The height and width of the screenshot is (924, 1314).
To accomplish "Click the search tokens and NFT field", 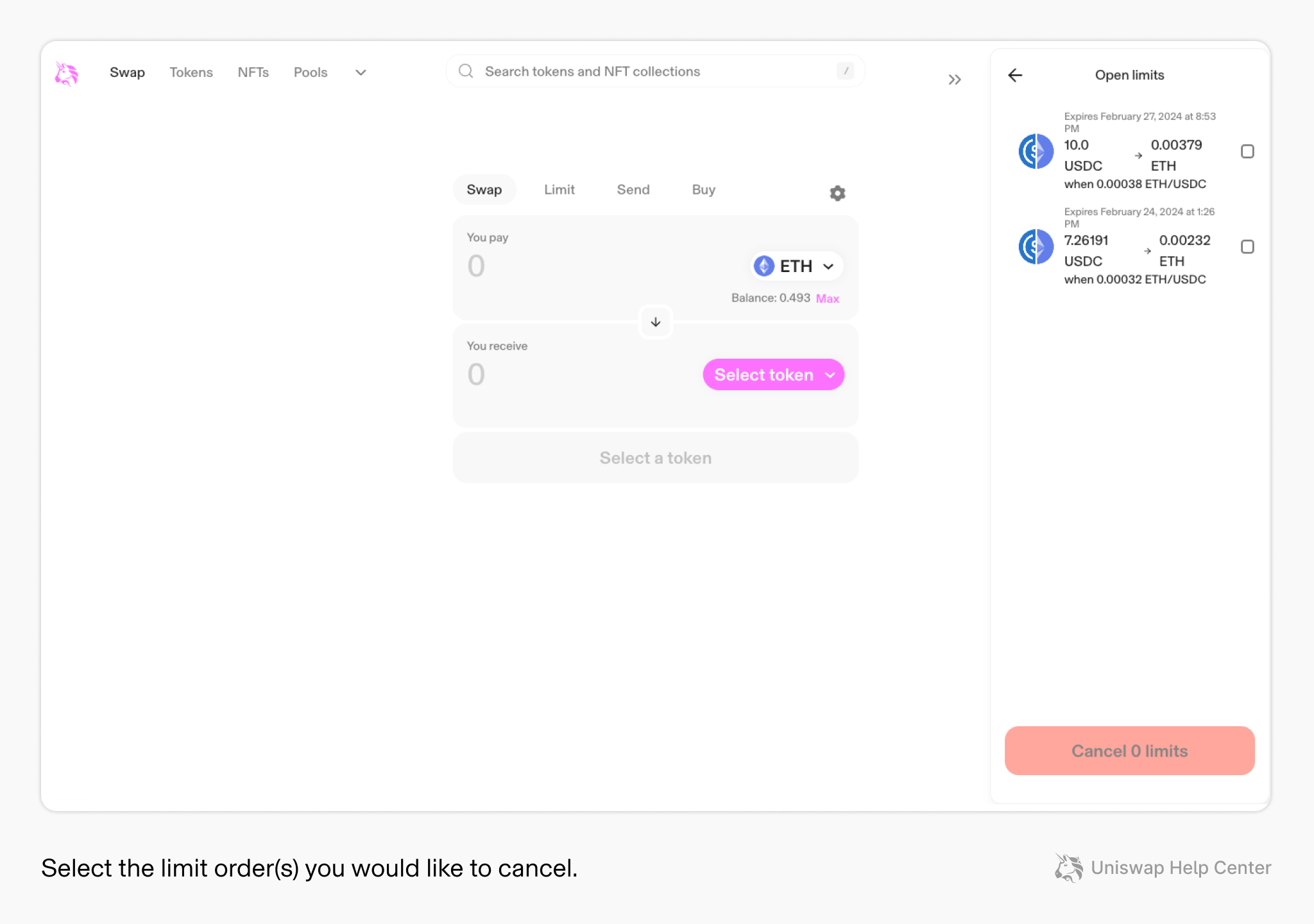I will (x=655, y=71).
